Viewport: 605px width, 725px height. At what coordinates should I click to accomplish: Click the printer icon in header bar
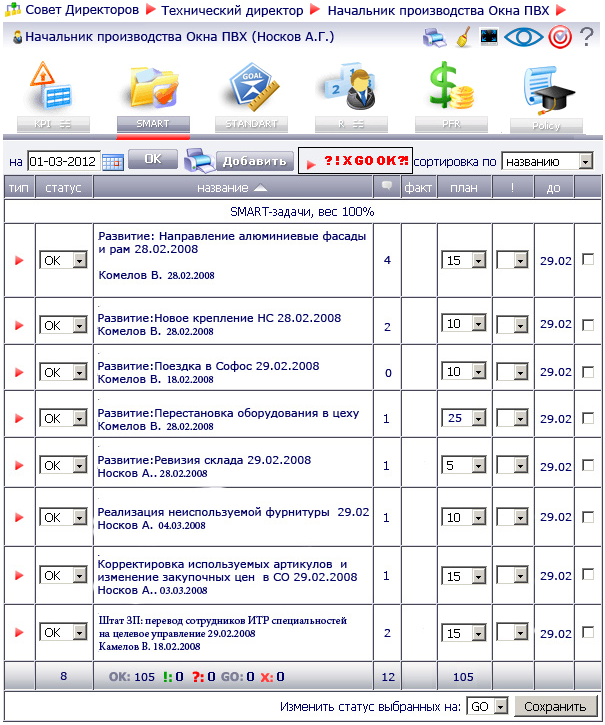(x=434, y=37)
